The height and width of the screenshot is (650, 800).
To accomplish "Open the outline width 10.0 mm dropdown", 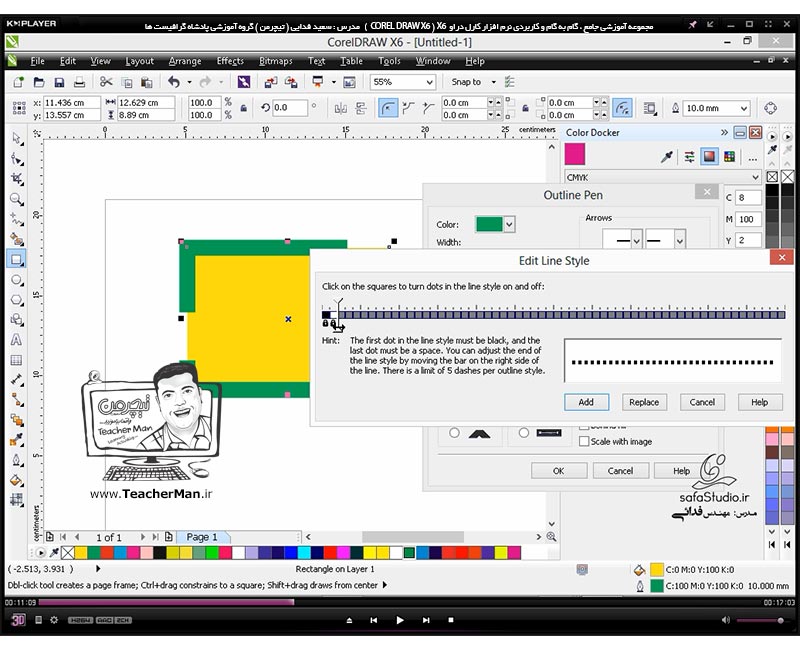I will pyautogui.click(x=743, y=108).
